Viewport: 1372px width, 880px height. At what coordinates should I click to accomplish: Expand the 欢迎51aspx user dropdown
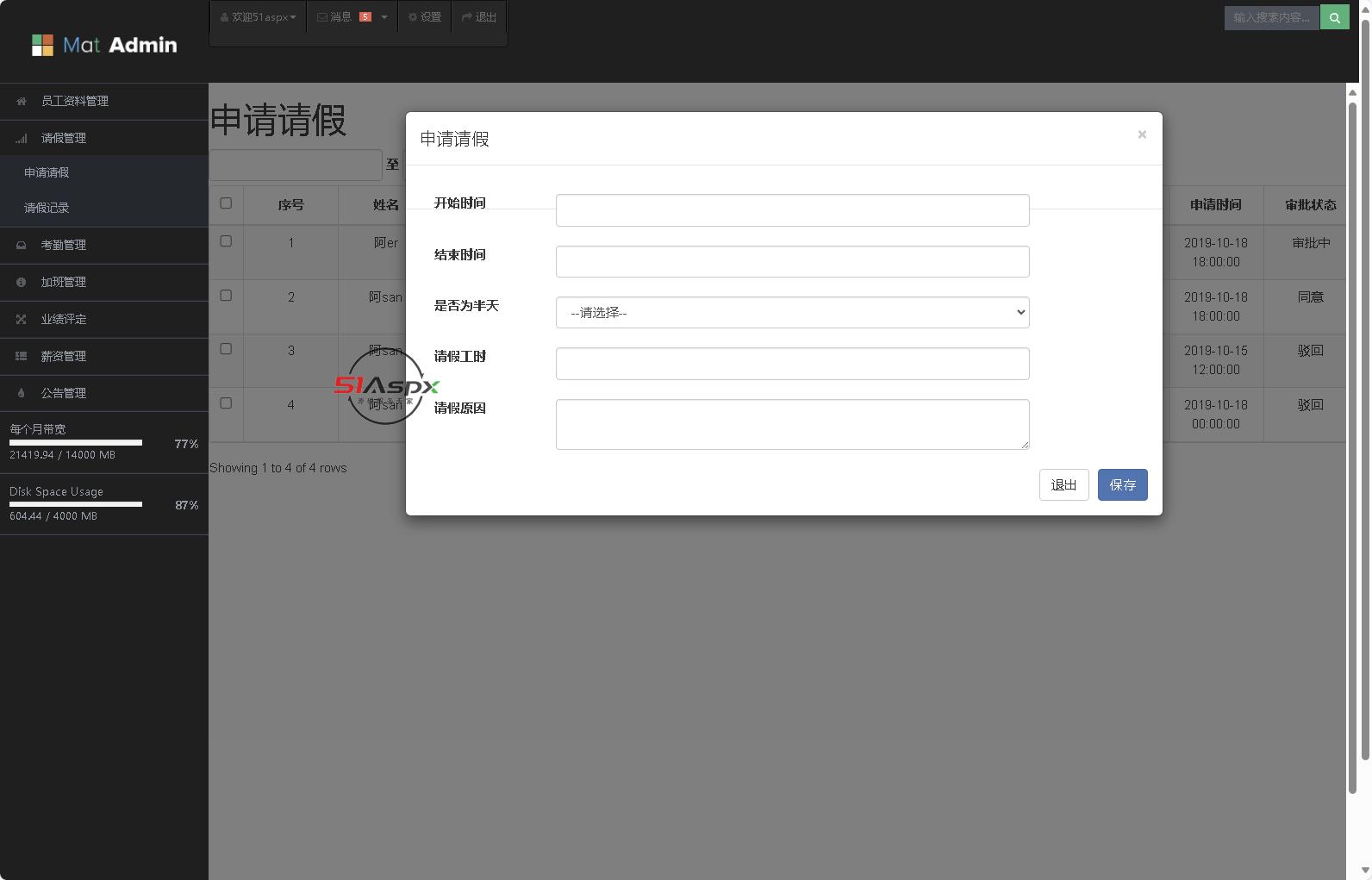[x=259, y=17]
